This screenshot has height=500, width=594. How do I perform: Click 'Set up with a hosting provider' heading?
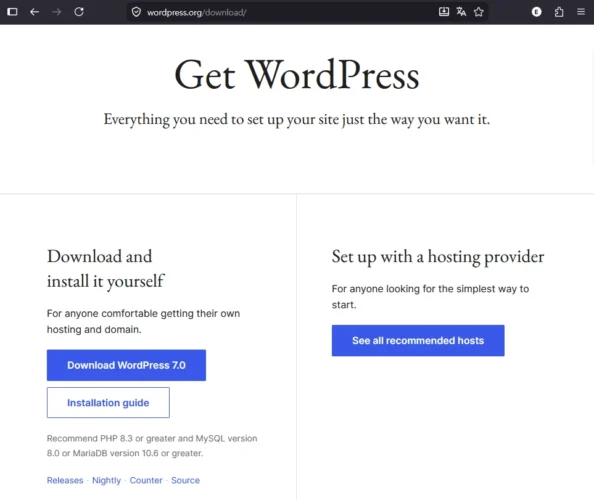[x=438, y=257]
